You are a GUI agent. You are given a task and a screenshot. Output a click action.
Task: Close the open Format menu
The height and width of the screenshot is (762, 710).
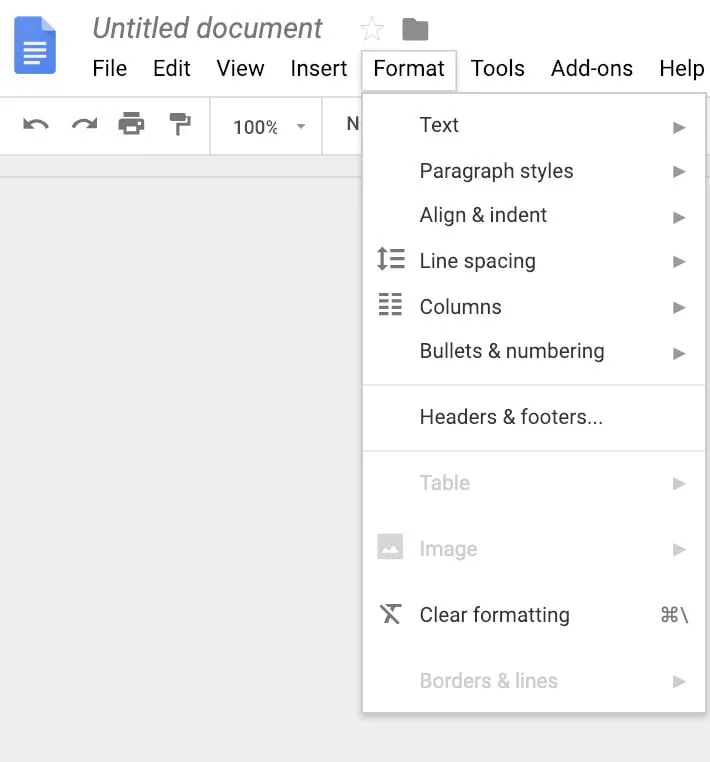pyautogui.click(x=409, y=69)
